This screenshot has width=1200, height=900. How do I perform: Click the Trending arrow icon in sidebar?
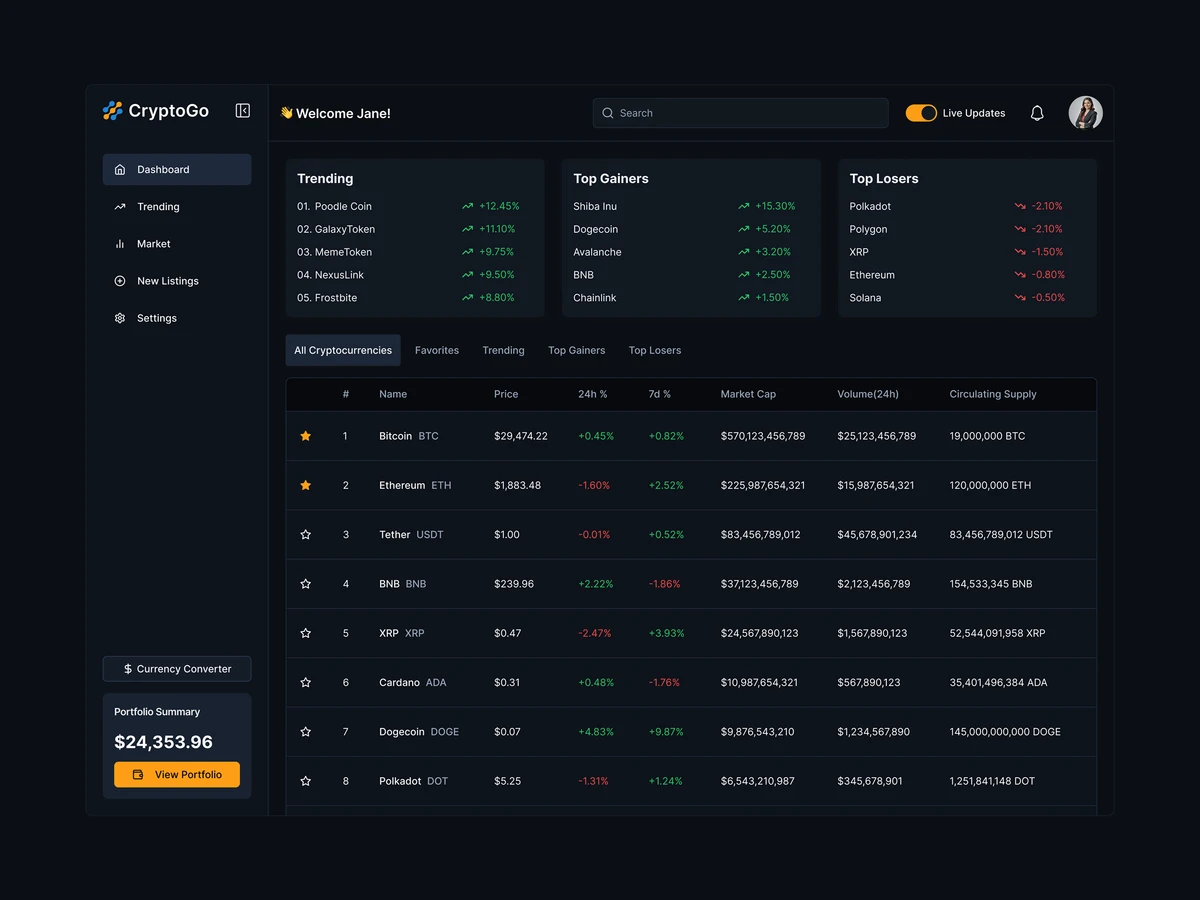(121, 206)
